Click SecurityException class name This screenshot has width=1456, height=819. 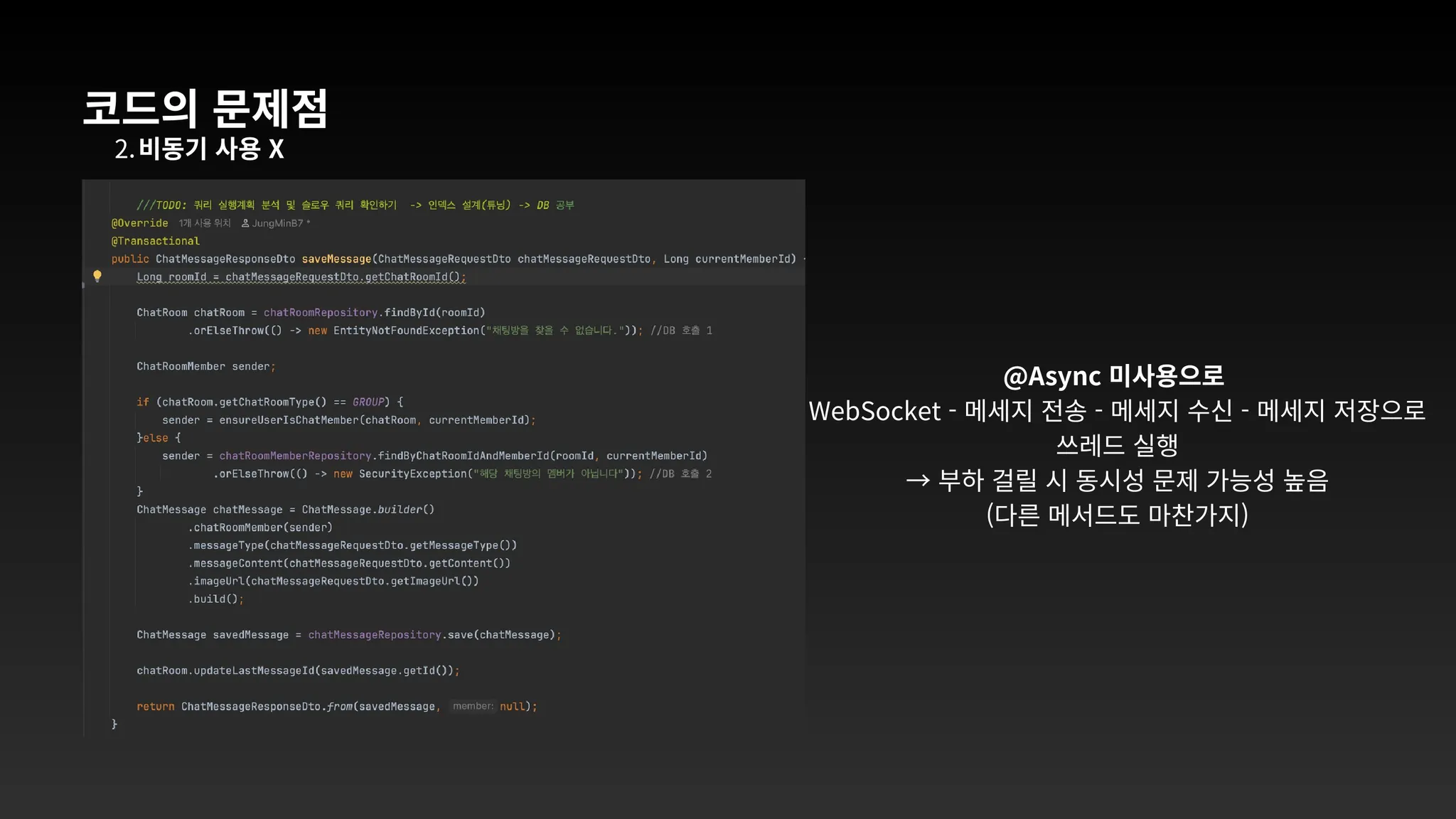[412, 473]
